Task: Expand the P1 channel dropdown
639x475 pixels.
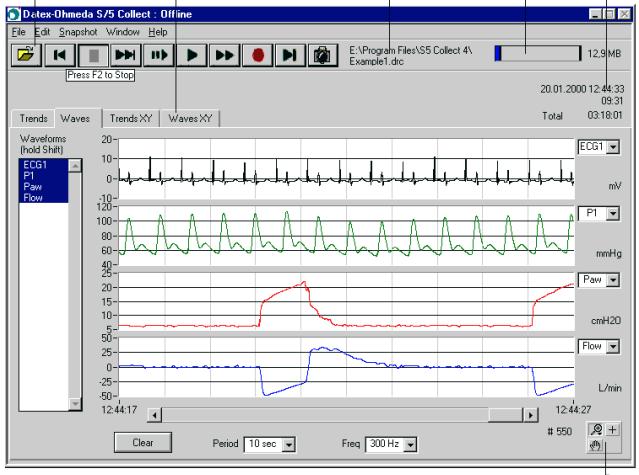Action: click(613, 213)
